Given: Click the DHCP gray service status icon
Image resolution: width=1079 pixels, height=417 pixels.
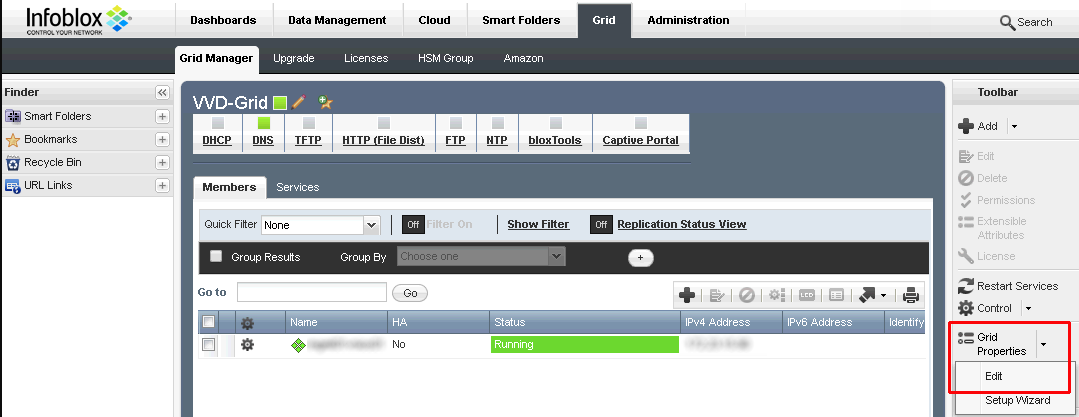Looking at the screenshot, I should click(x=217, y=123).
